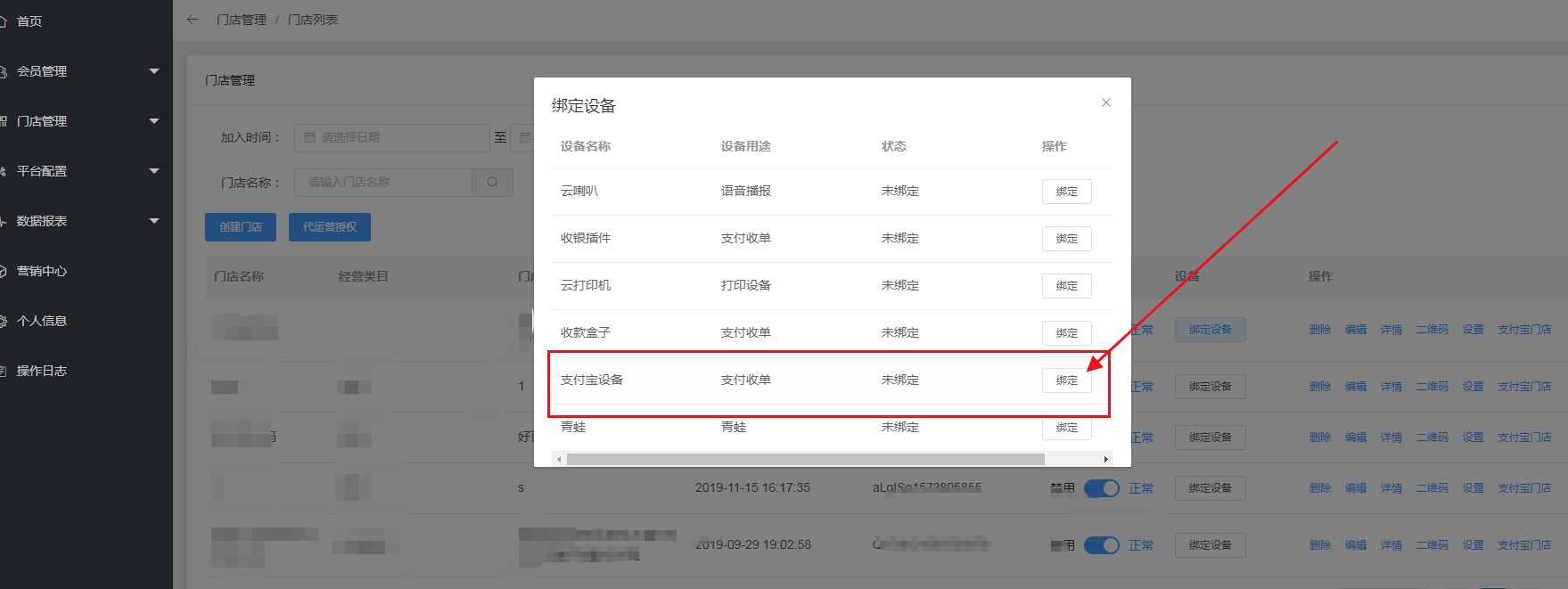Click the 请输入门店名称 input field

(x=383, y=182)
